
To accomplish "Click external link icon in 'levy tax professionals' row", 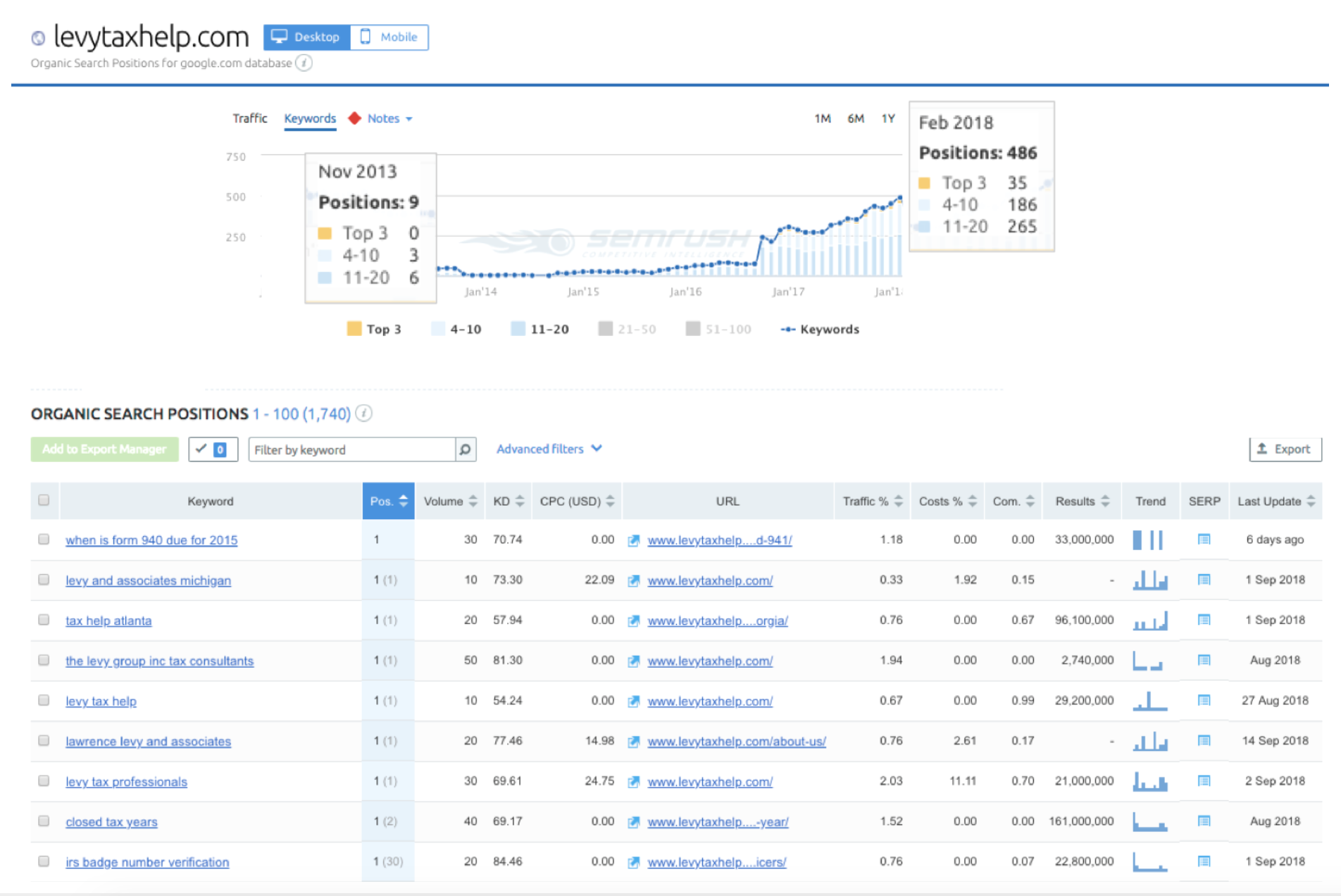I will click(634, 781).
